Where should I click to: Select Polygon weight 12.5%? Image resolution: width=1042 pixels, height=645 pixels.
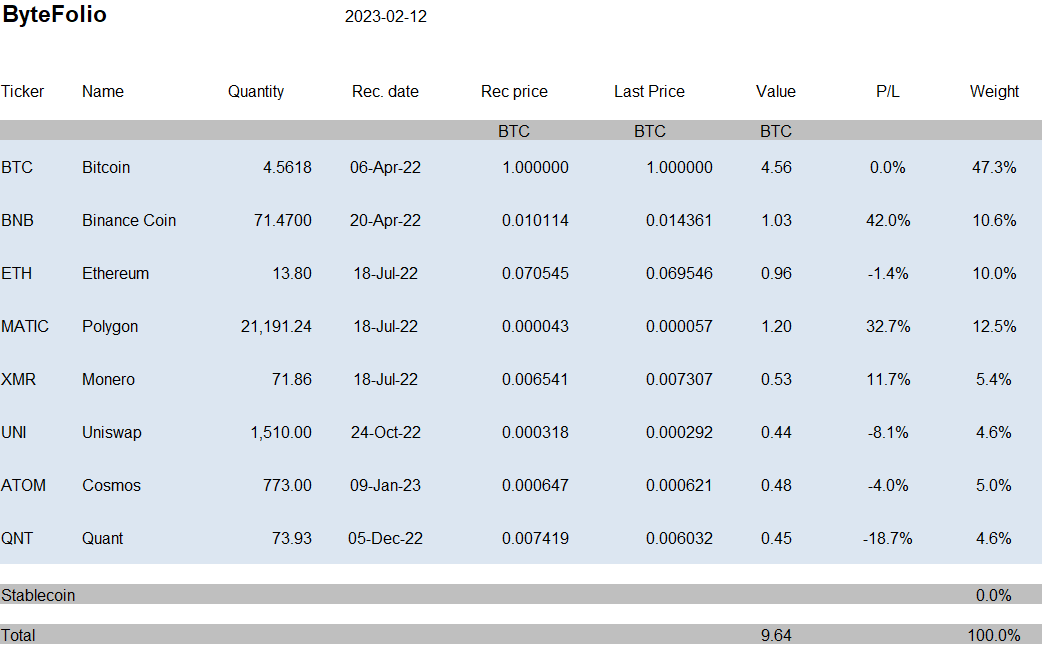tap(994, 327)
